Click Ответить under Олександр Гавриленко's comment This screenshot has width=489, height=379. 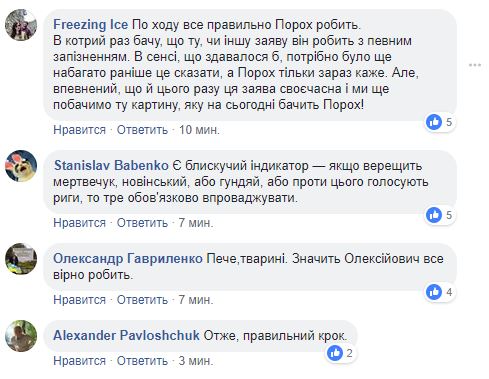[x=142, y=300]
